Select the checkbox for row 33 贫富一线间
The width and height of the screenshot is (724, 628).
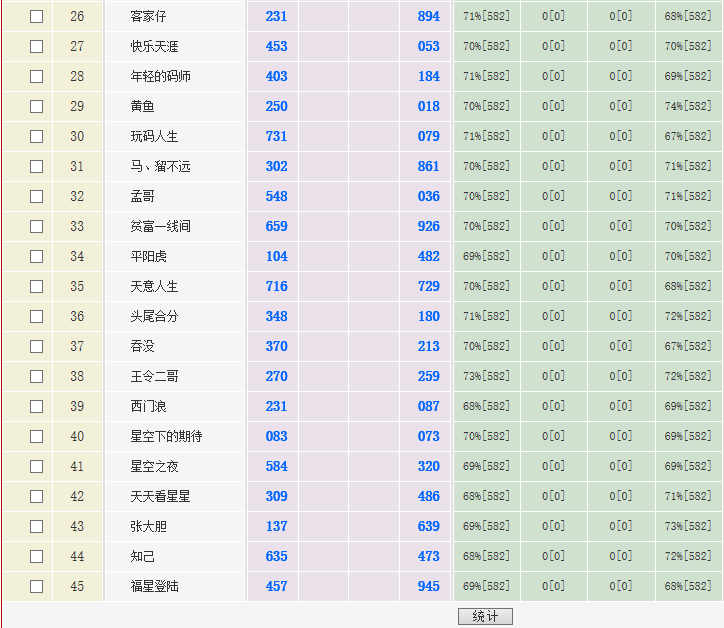(x=37, y=227)
